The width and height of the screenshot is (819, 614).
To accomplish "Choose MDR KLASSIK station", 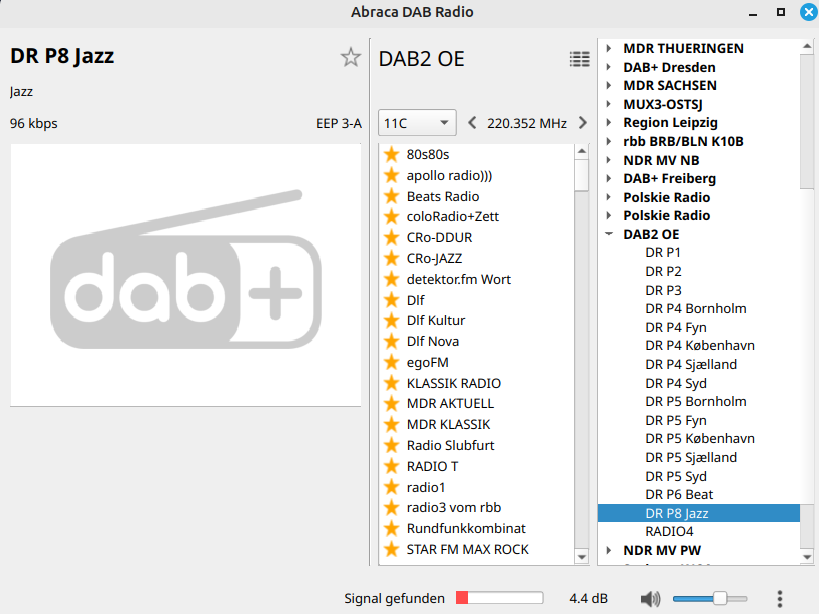I will click(448, 424).
